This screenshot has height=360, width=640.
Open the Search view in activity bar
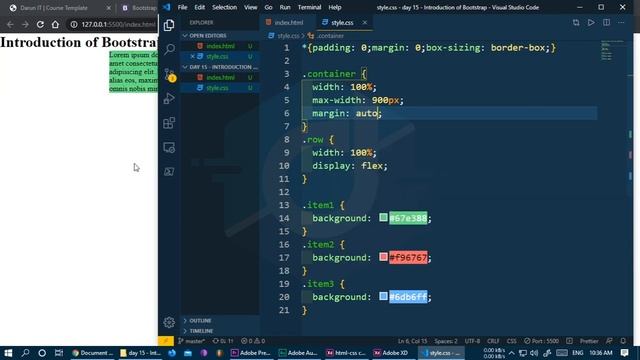point(169,49)
